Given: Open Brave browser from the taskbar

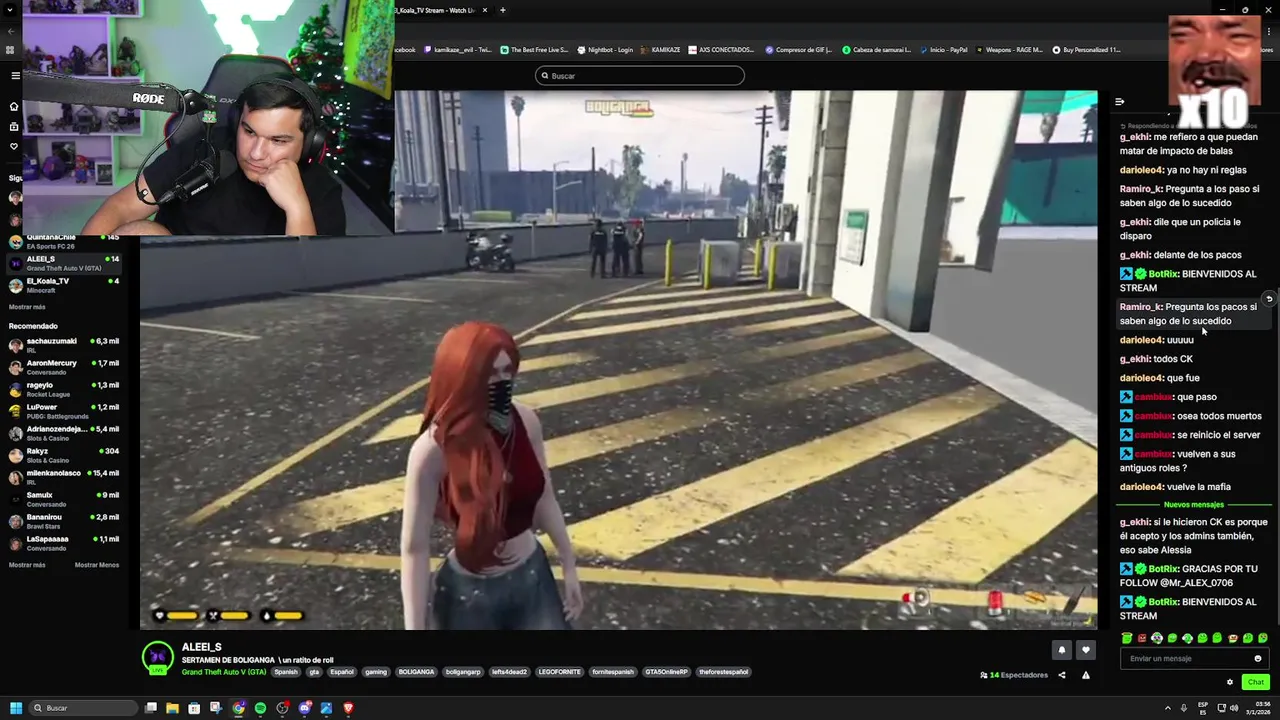Looking at the screenshot, I should pos(348,708).
